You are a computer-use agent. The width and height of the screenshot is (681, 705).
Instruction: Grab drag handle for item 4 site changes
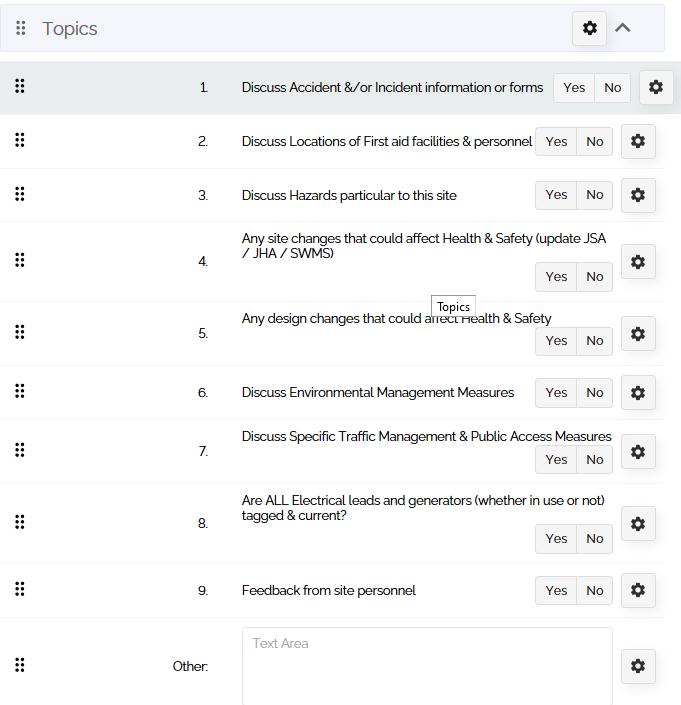tap(20, 260)
